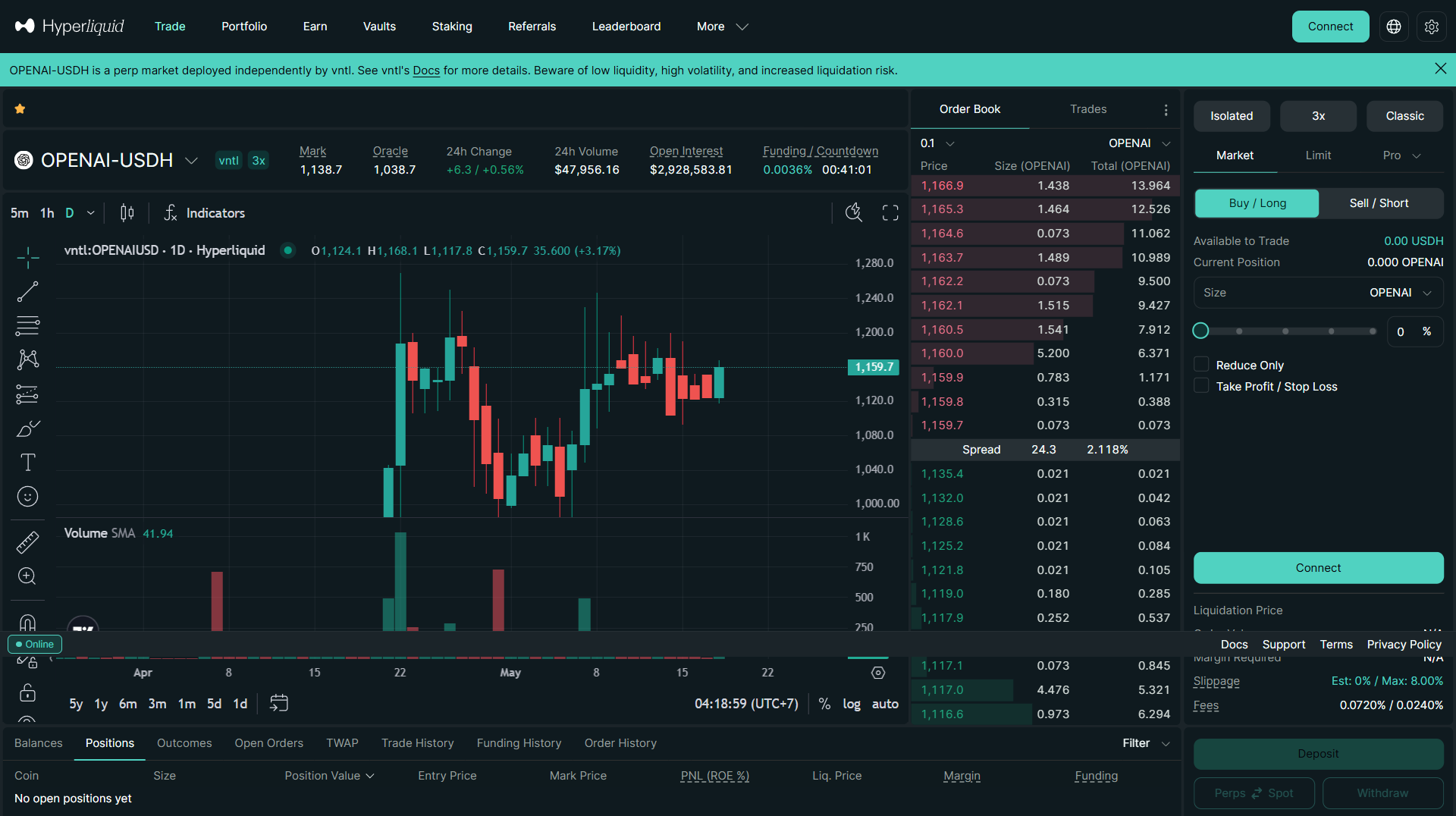Toggle the favorite star for this market
This screenshot has width=1456, height=816.
[x=20, y=109]
